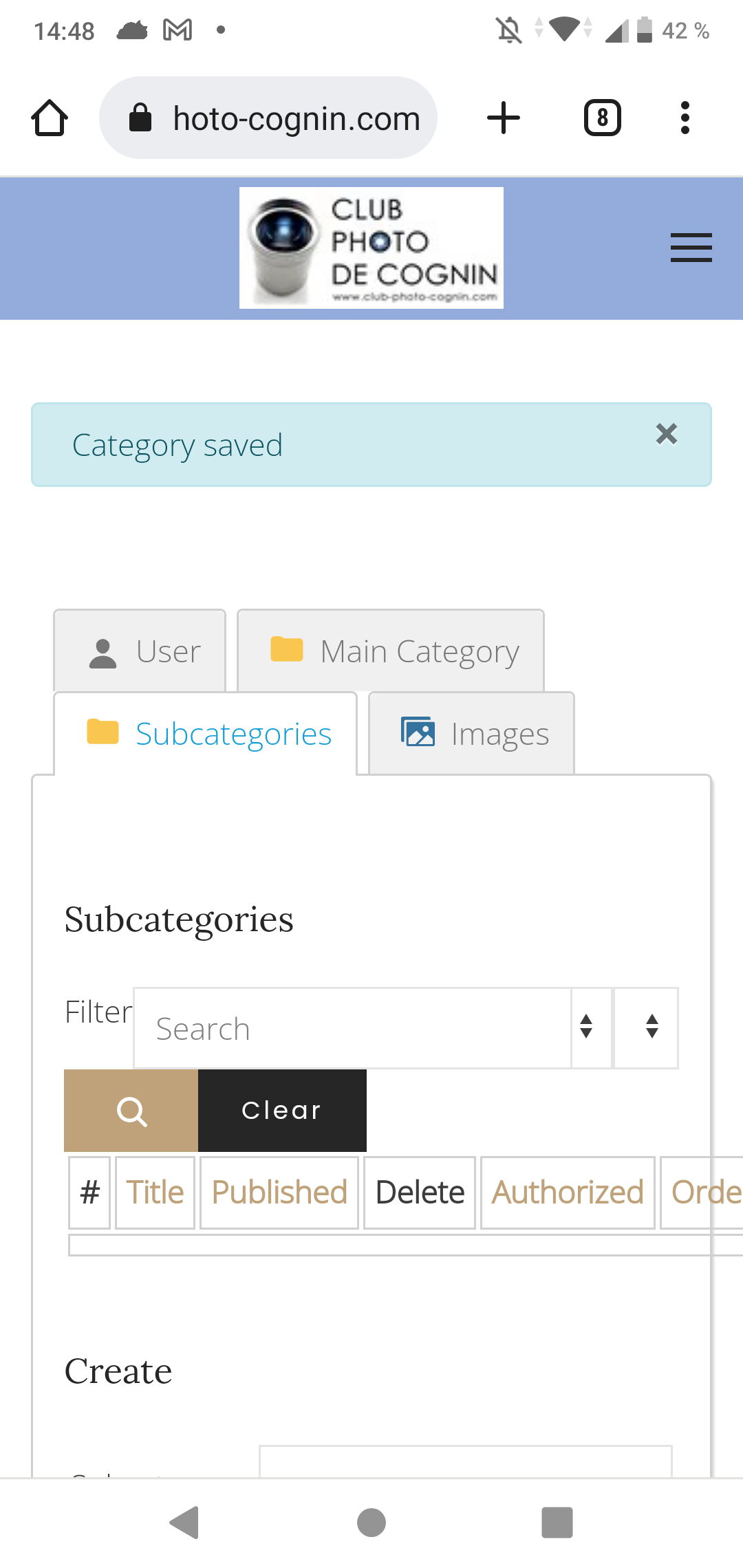Click the magnifier search button
The height and width of the screenshot is (1568, 743).
[131, 1110]
